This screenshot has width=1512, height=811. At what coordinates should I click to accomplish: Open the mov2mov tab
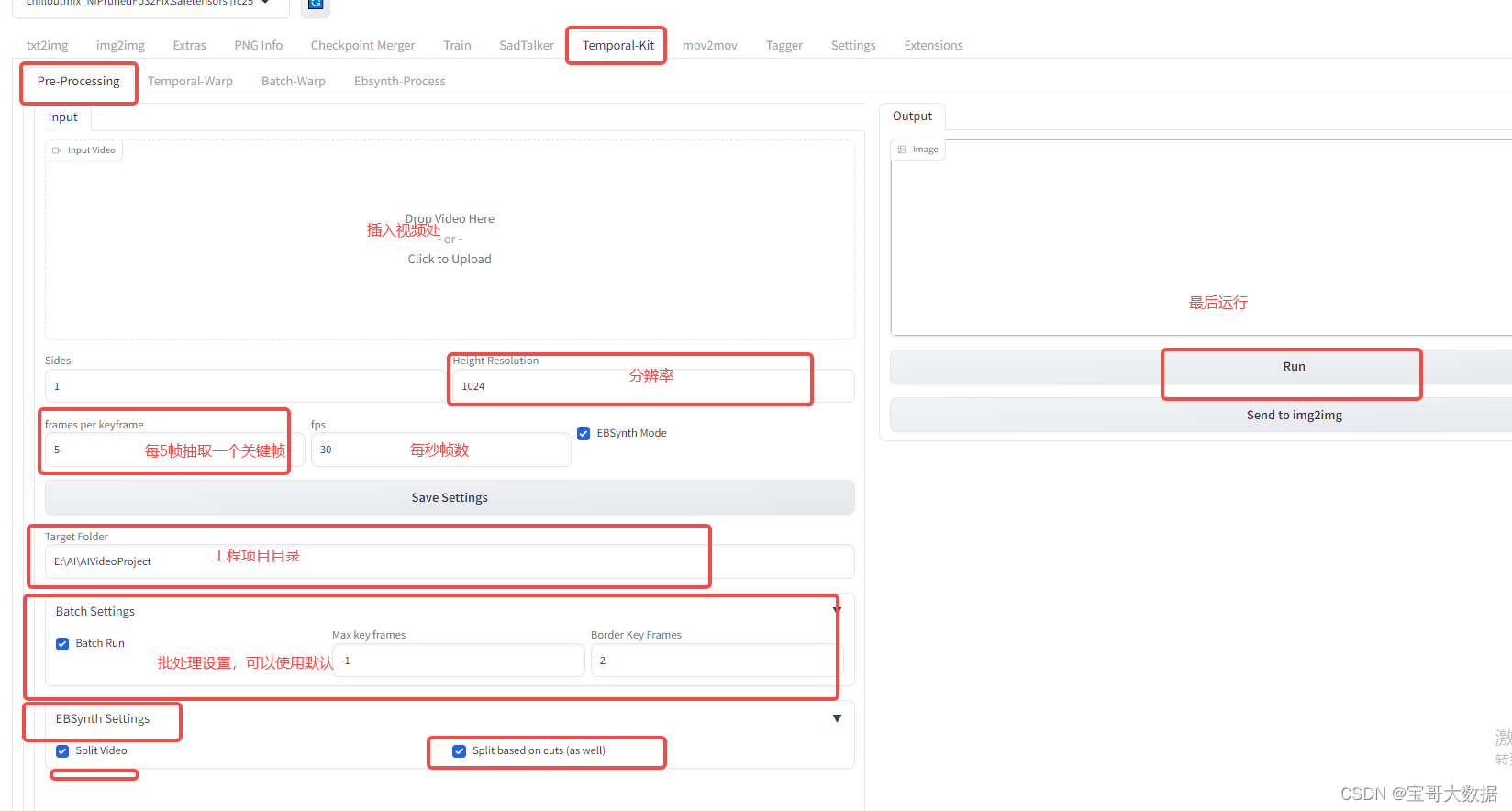coord(710,45)
